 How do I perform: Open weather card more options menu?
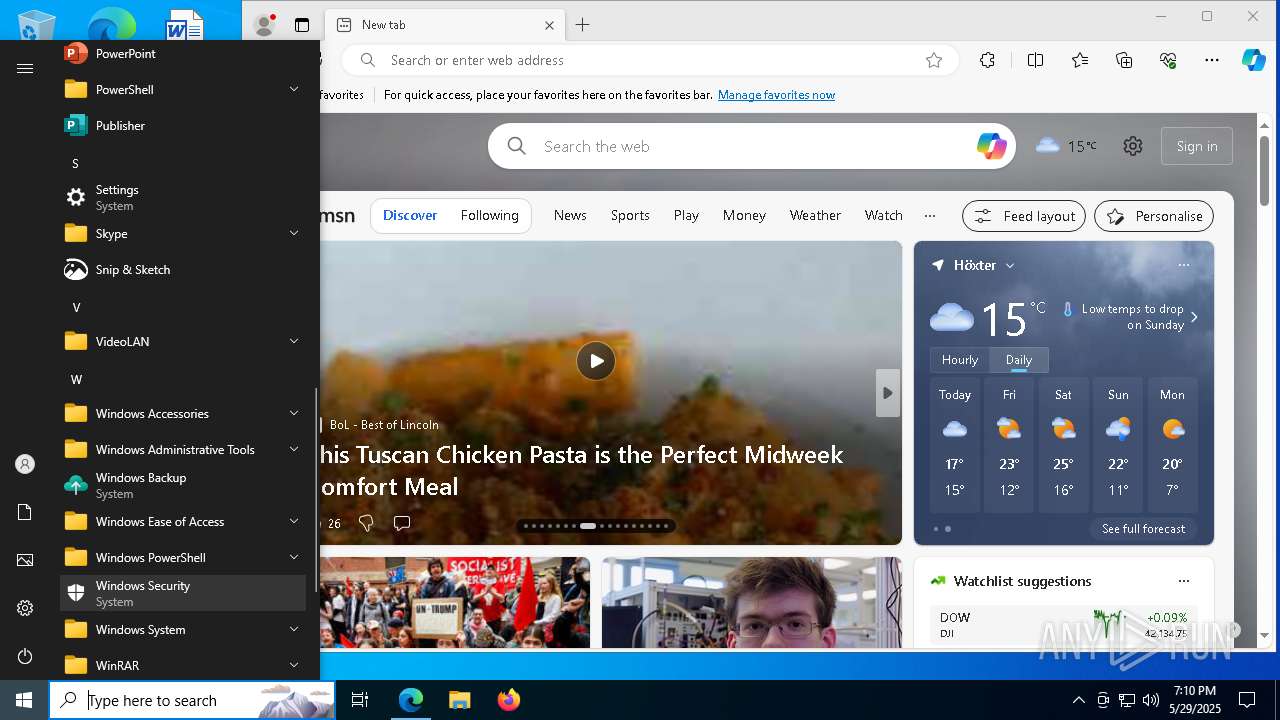click(x=1184, y=265)
